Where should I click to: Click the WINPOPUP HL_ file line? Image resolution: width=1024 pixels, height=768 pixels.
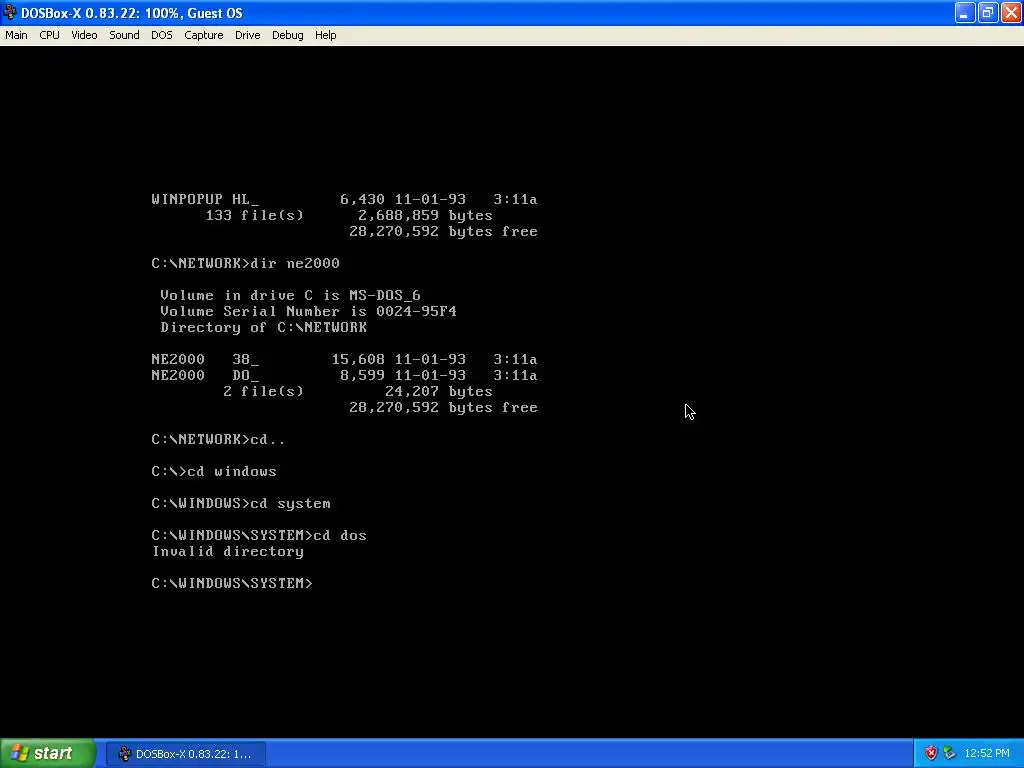(344, 199)
